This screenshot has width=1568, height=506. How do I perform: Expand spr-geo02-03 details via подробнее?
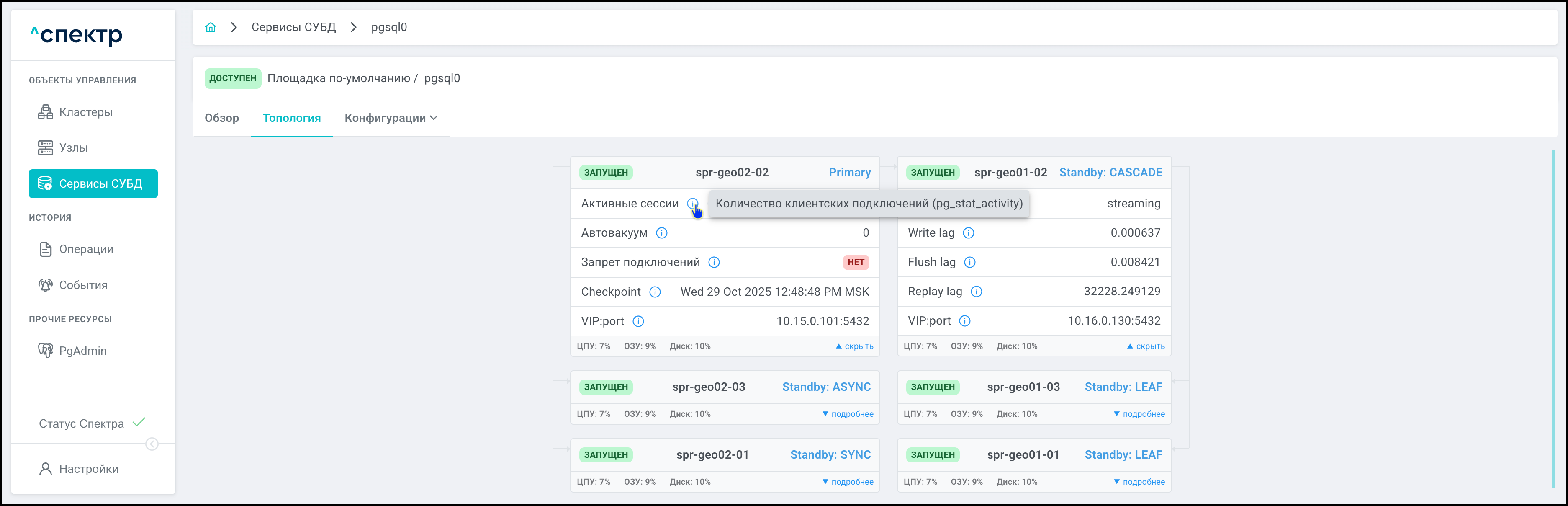click(x=848, y=414)
